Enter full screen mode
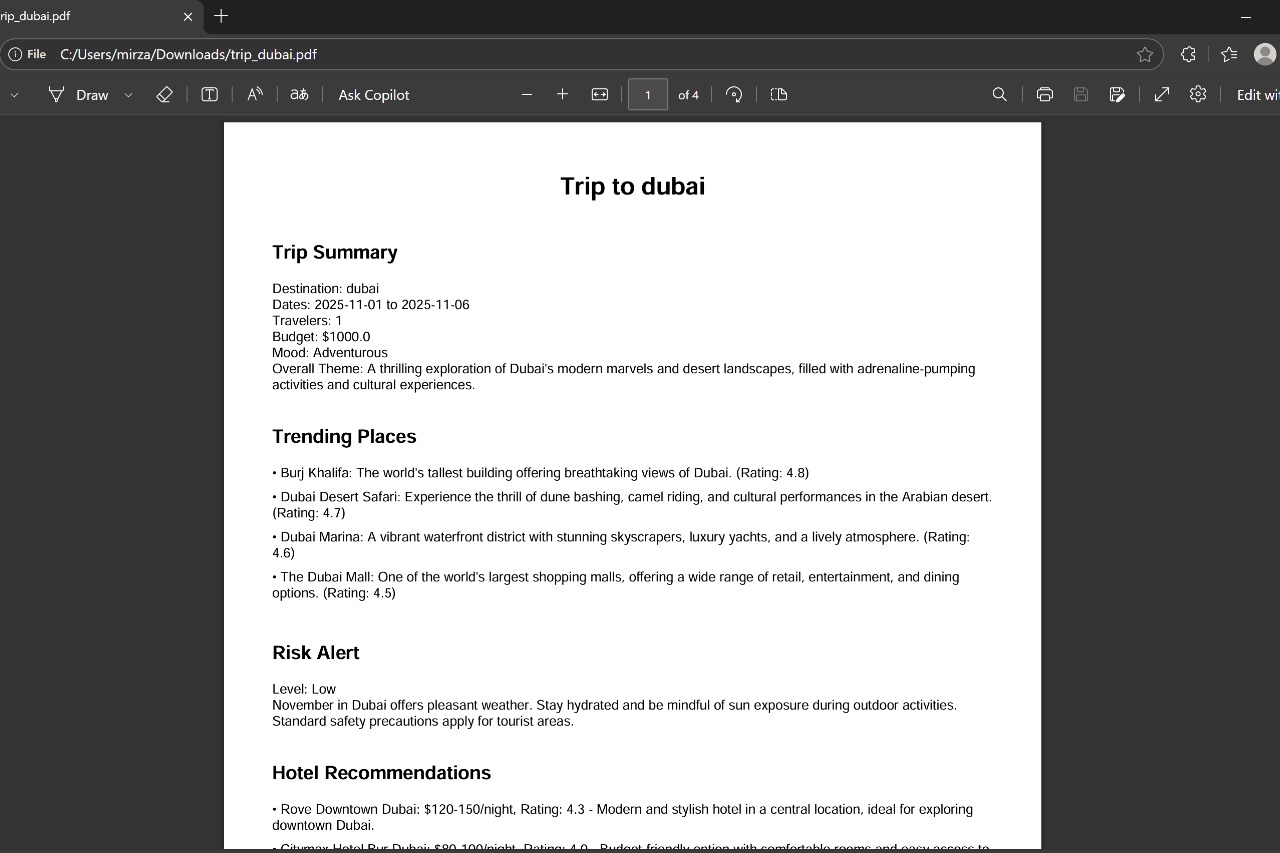Screen dimensions: 1280x853 pos(1162,94)
